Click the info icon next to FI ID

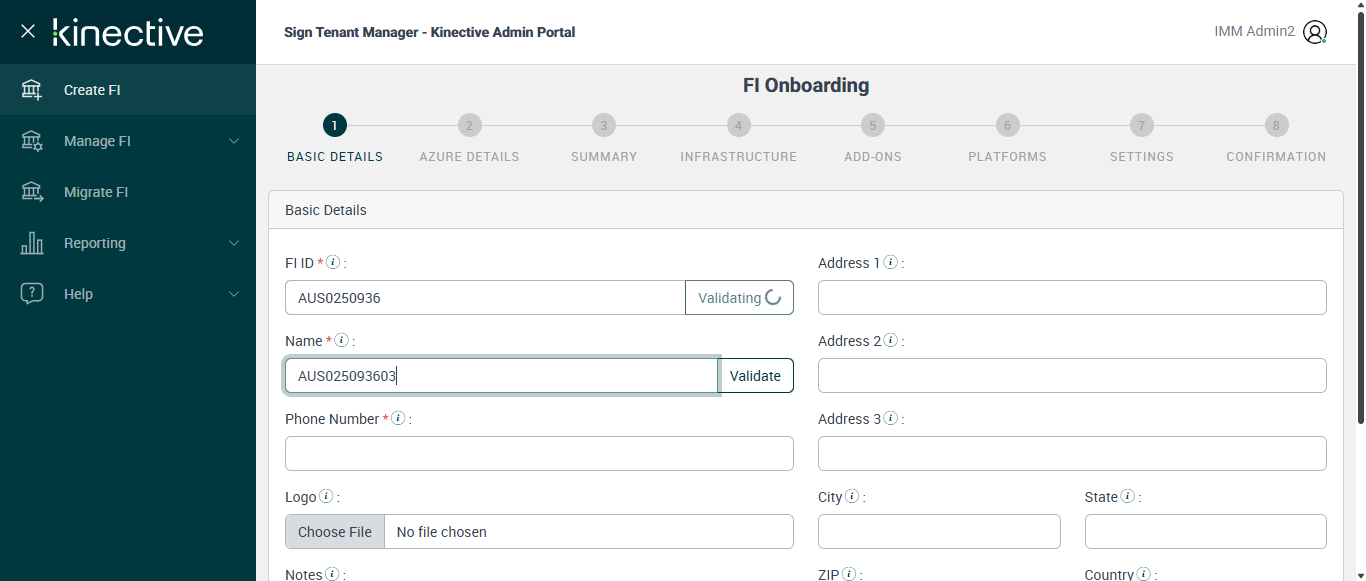334,263
